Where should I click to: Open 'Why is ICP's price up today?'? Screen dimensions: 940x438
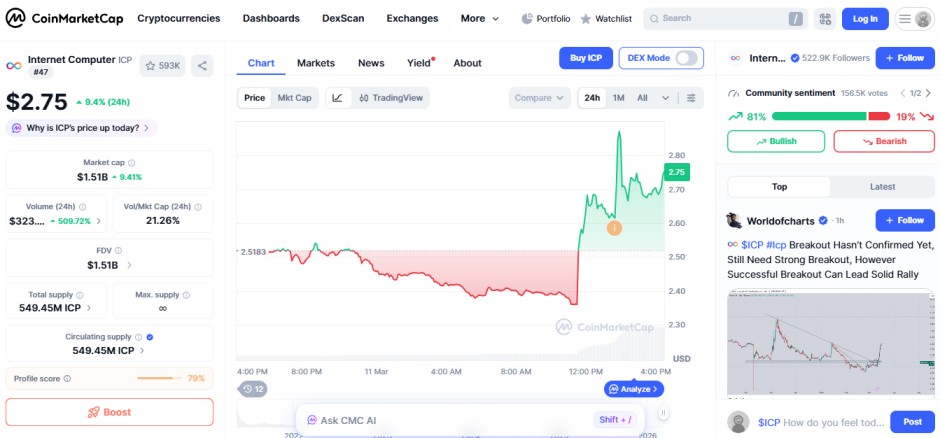(x=82, y=128)
